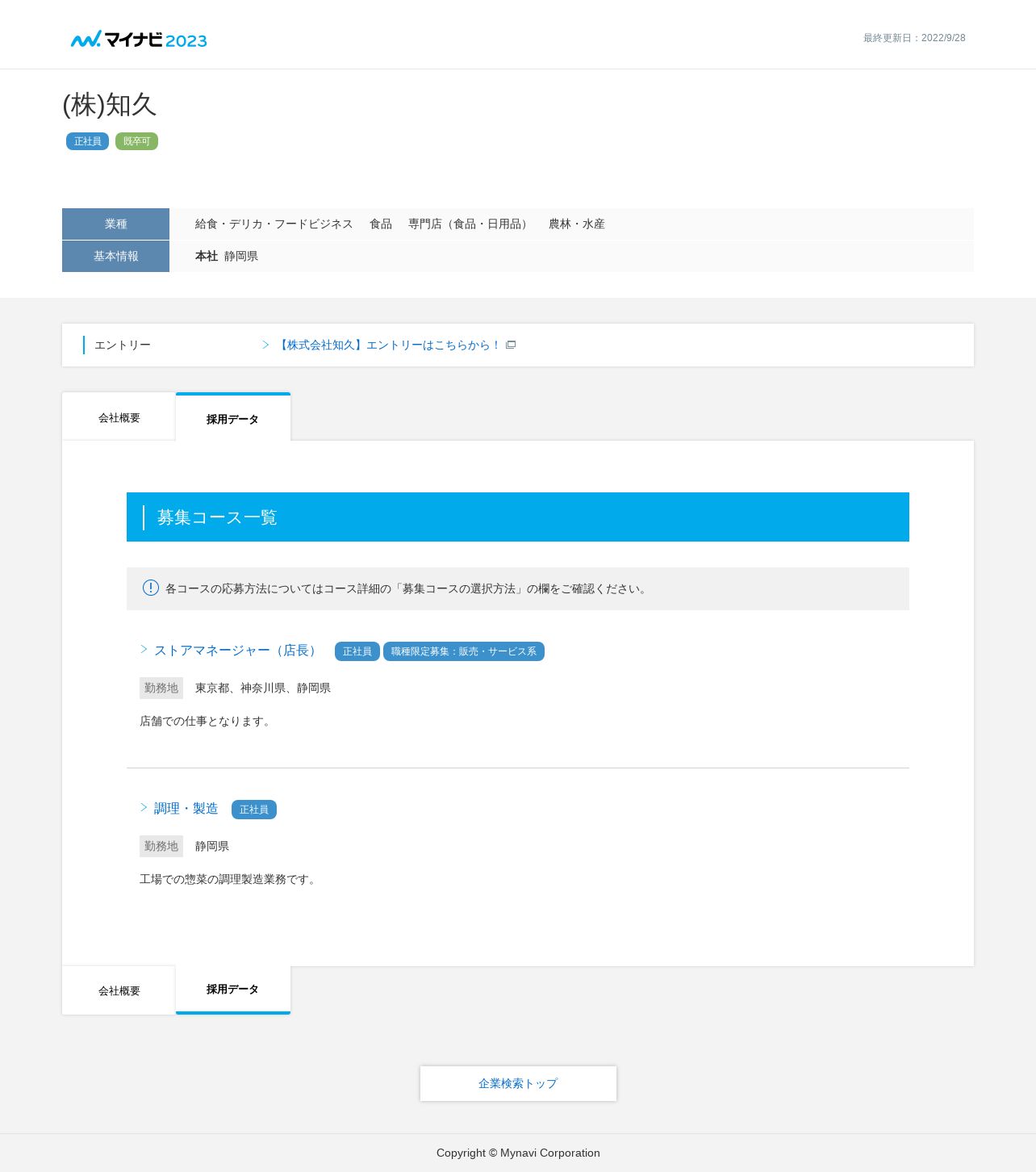Open ストアマネージャー（店長） course details
Viewport: 1036px width, 1172px height.
237,651
